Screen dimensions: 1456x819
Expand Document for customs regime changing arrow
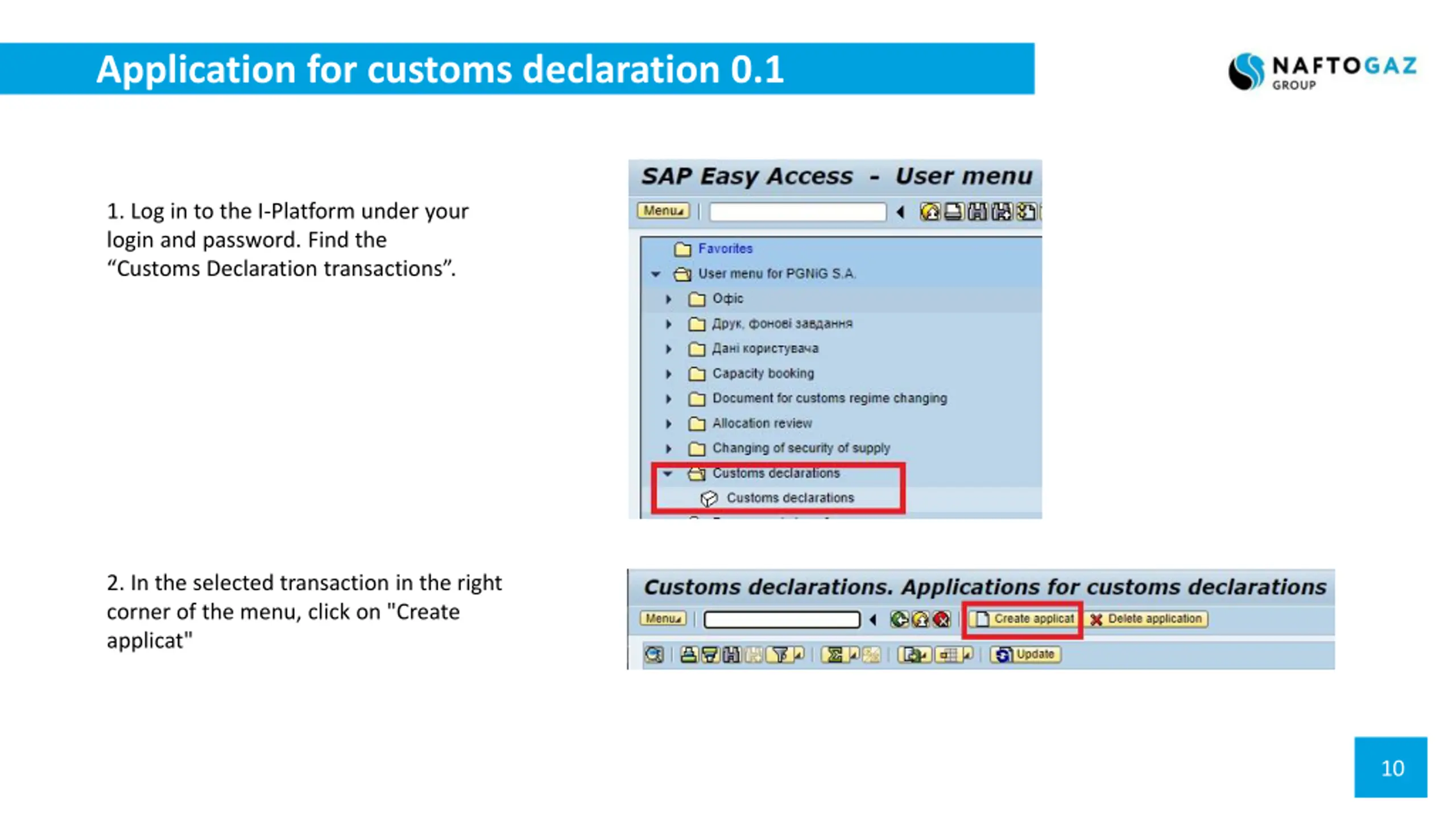pyautogui.click(x=669, y=399)
